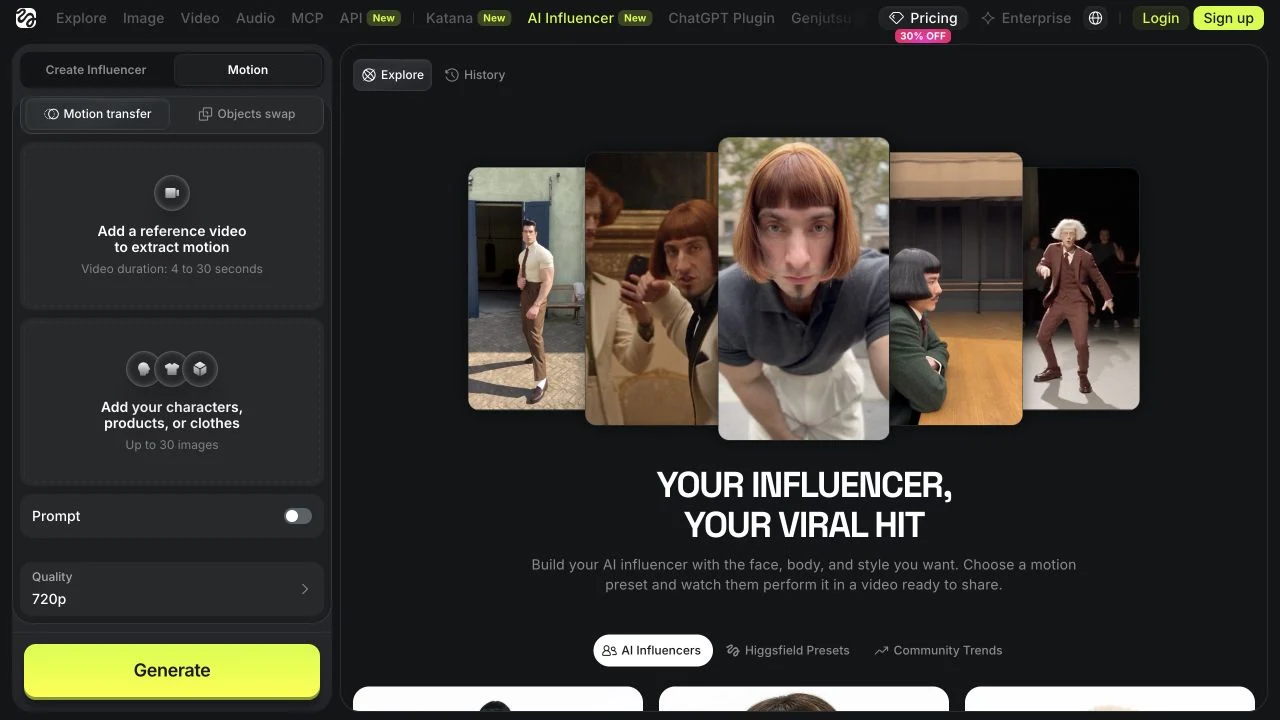
Task: Go to Explore in top navigation
Action: tap(81, 18)
